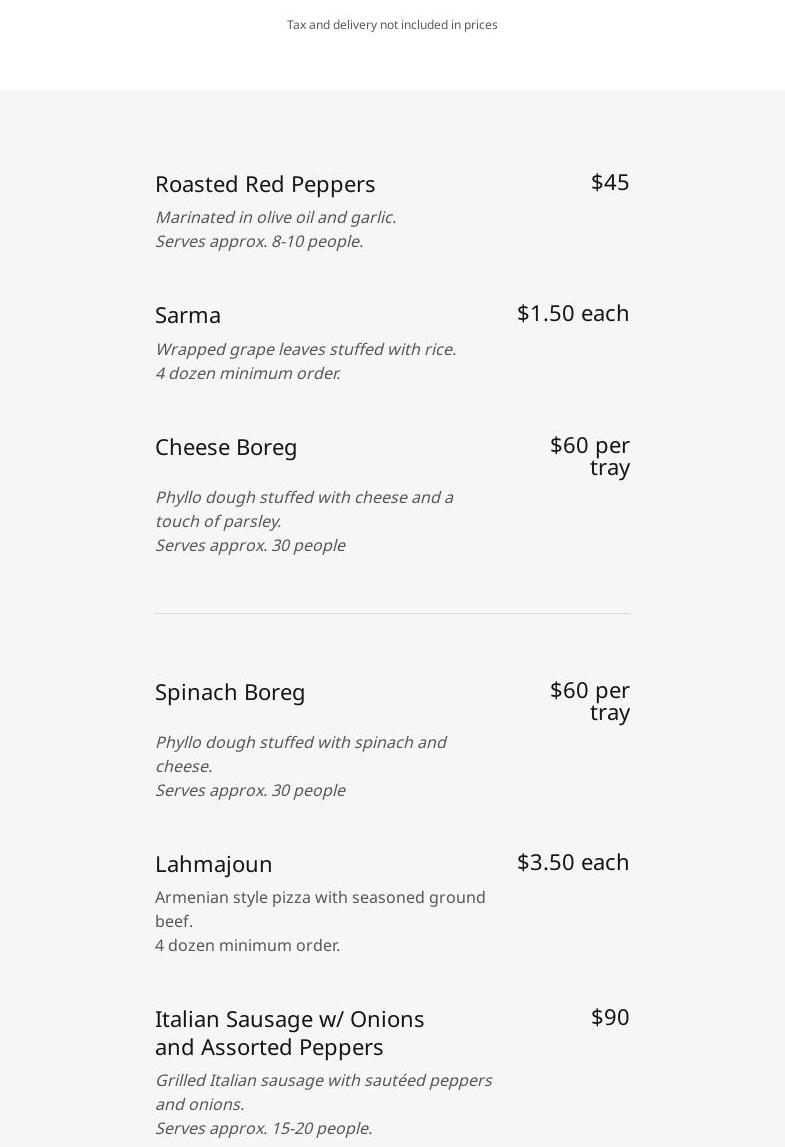Click the $90 price for Italian Sausage
This screenshot has height=1147, width=785.
610,1017
